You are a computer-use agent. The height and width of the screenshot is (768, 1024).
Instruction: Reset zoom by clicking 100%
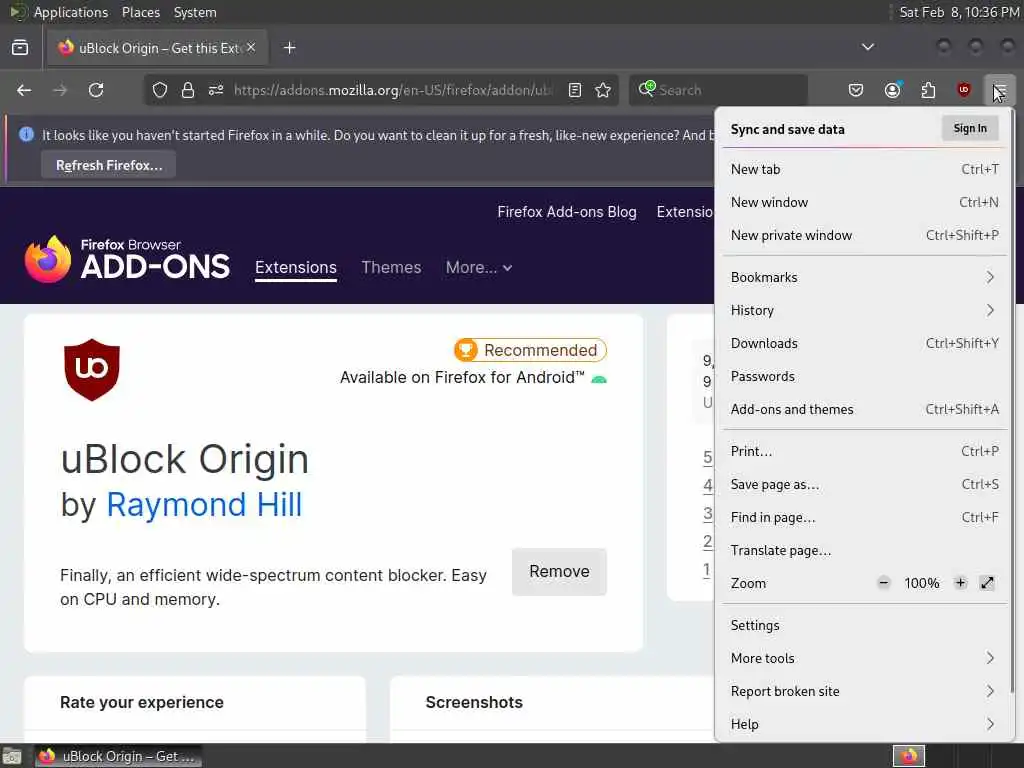tap(921, 583)
